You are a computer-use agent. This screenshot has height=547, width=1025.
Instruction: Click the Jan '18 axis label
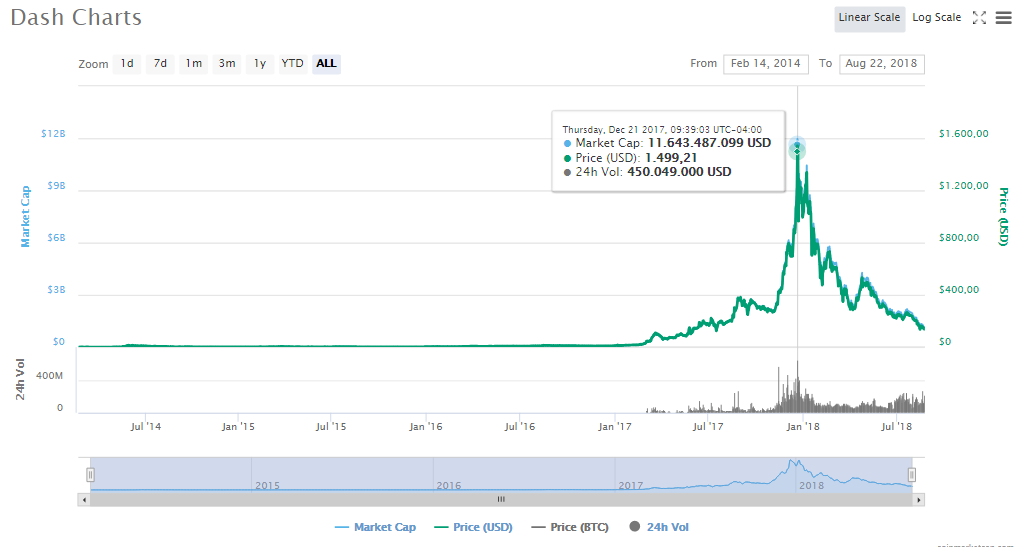click(802, 426)
